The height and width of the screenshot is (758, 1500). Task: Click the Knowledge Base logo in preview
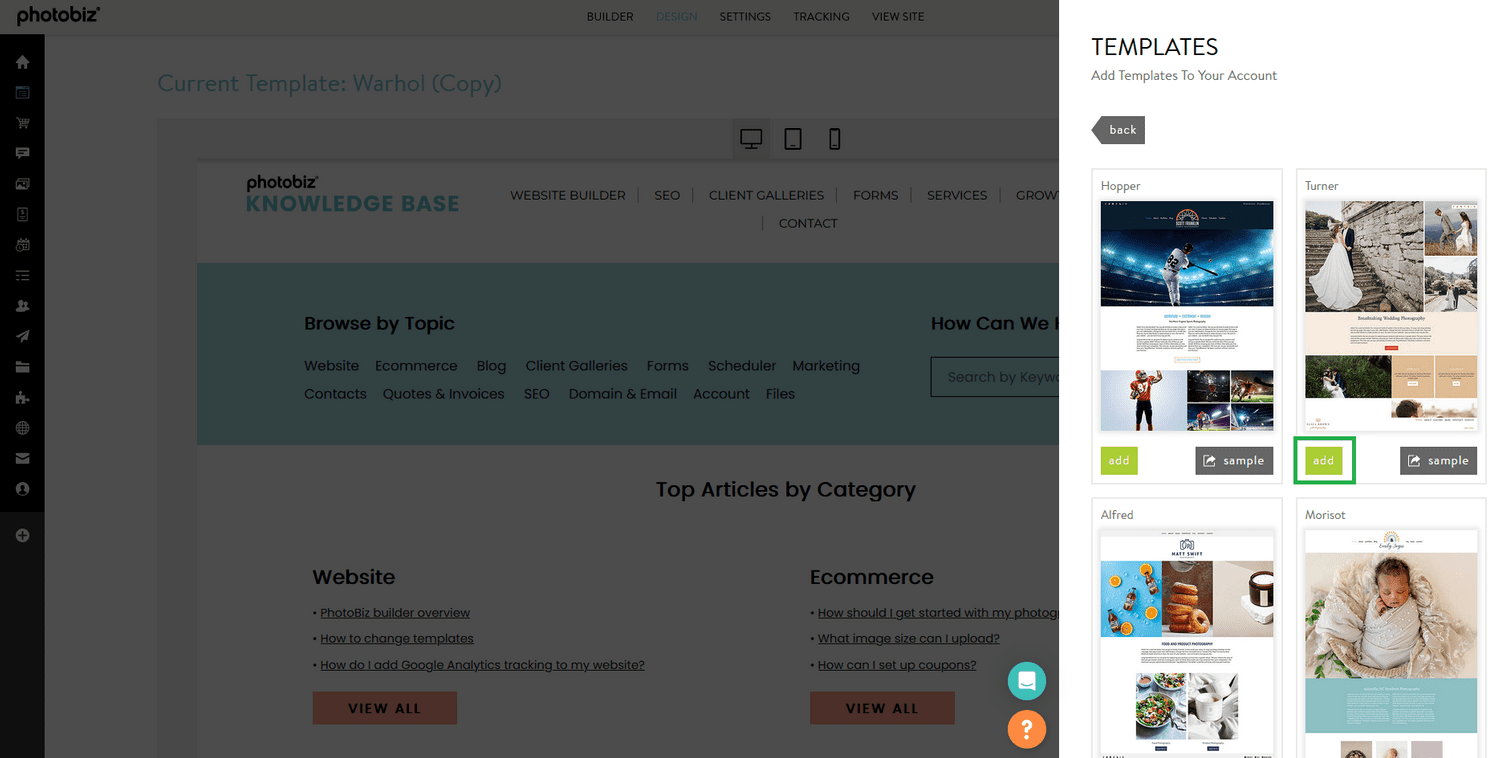pos(353,195)
